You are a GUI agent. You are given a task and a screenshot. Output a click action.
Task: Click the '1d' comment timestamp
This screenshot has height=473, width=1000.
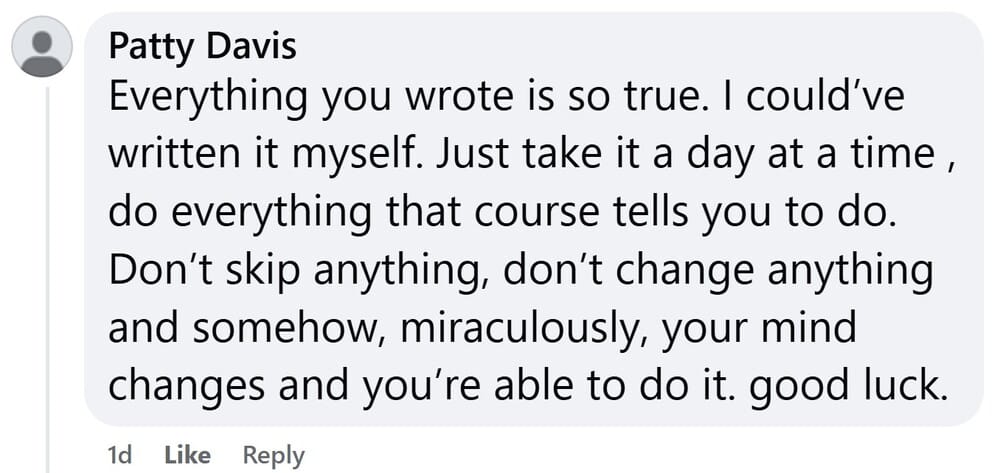[x=119, y=455]
